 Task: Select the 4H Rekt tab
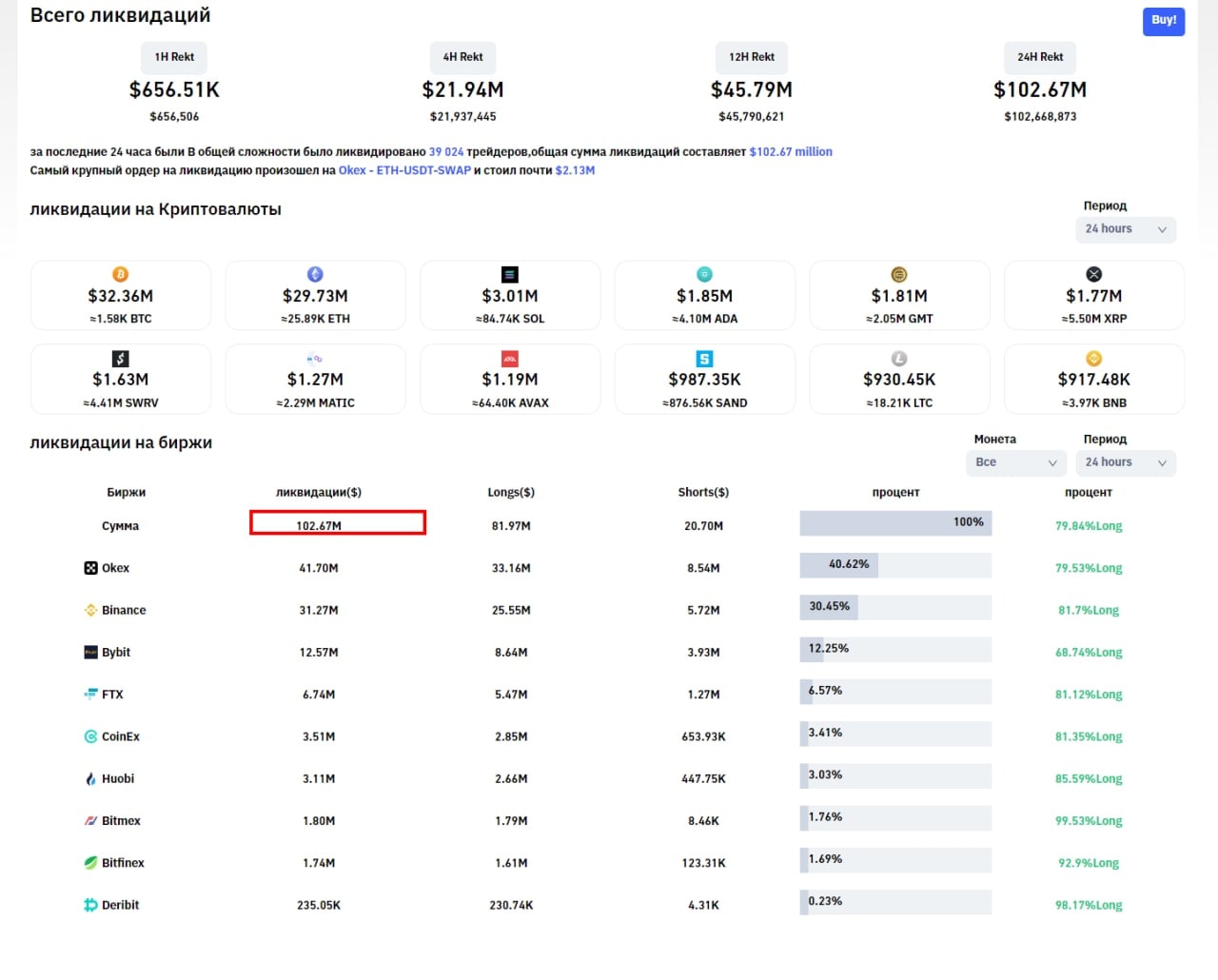click(462, 57)
